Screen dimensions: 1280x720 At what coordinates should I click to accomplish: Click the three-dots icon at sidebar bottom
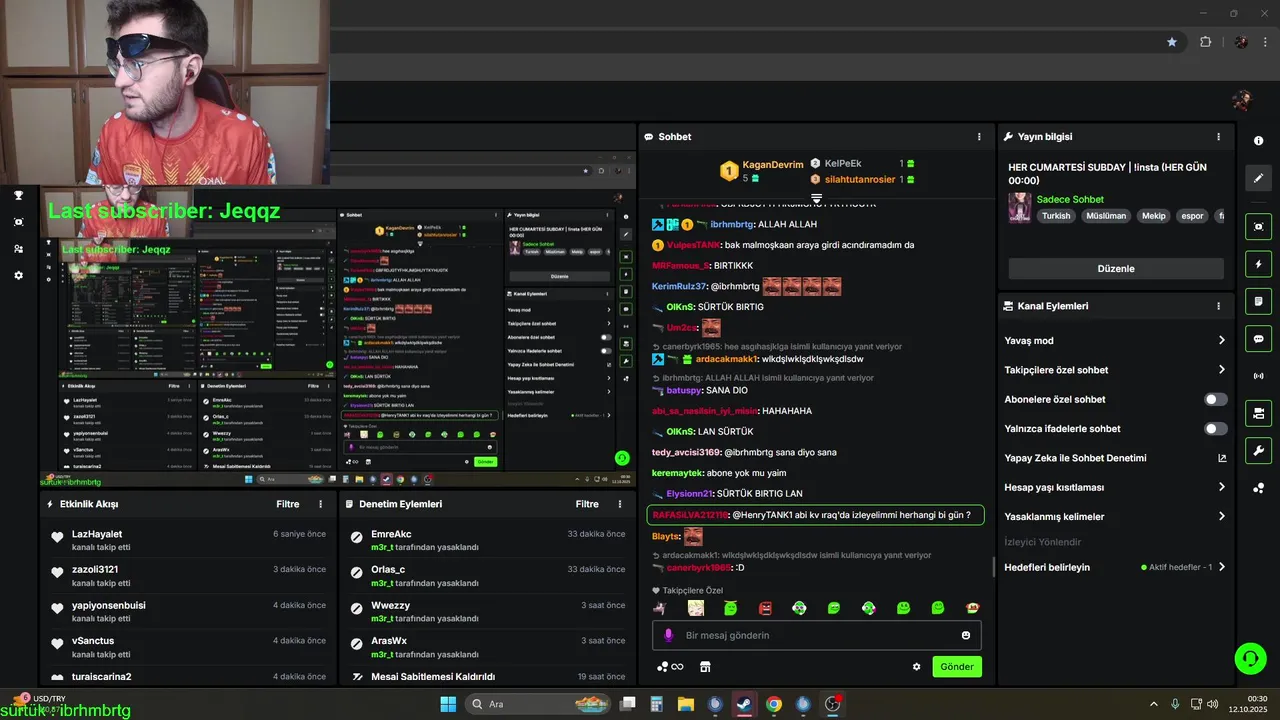pos(1258,488)
